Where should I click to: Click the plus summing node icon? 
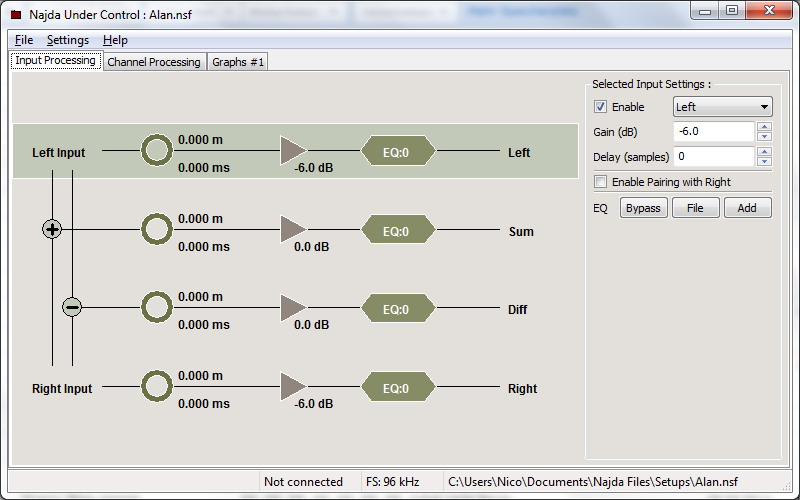(52, 229)
